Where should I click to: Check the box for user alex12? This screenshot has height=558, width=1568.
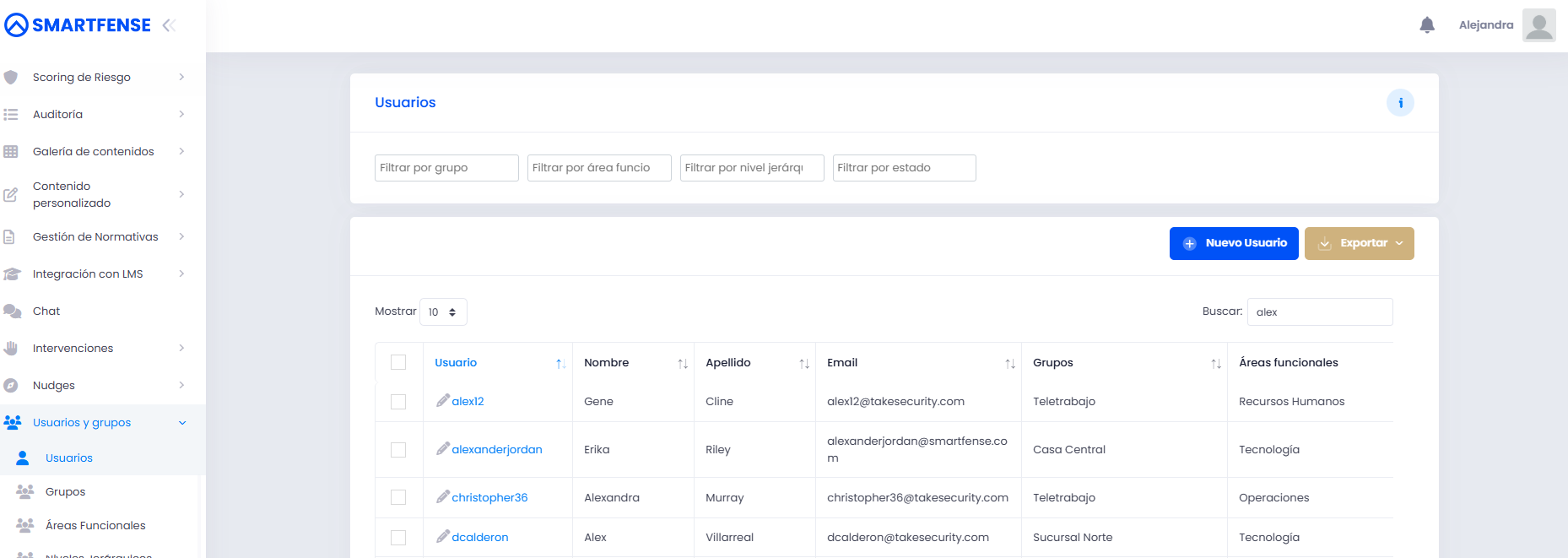coord(398,402)
